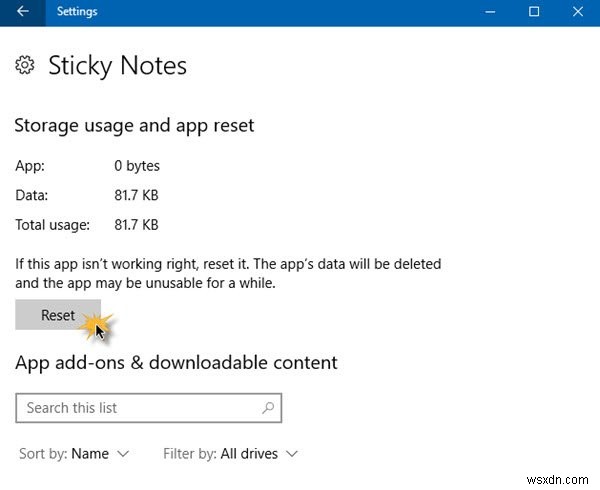600x490 pixels.
Task: Open the Filter by All drives dropdown
Action: (x=230, y=454)
